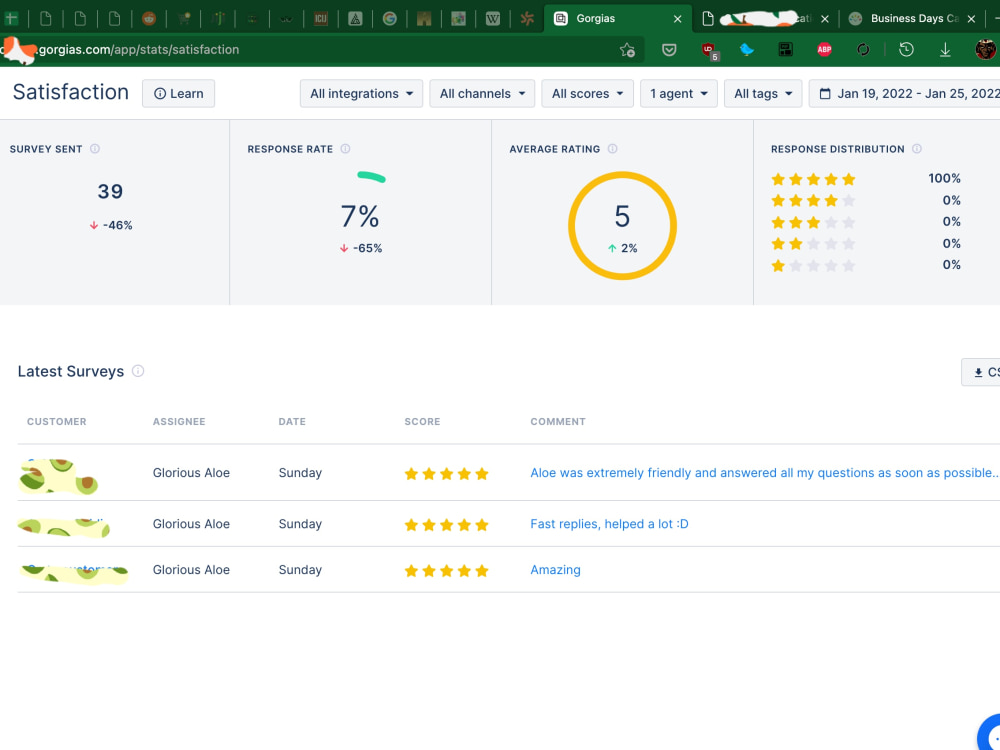This screenshot has width=1000, height=750.
Task: Open the 'Amazing' comment
Action: coord(555,570)
